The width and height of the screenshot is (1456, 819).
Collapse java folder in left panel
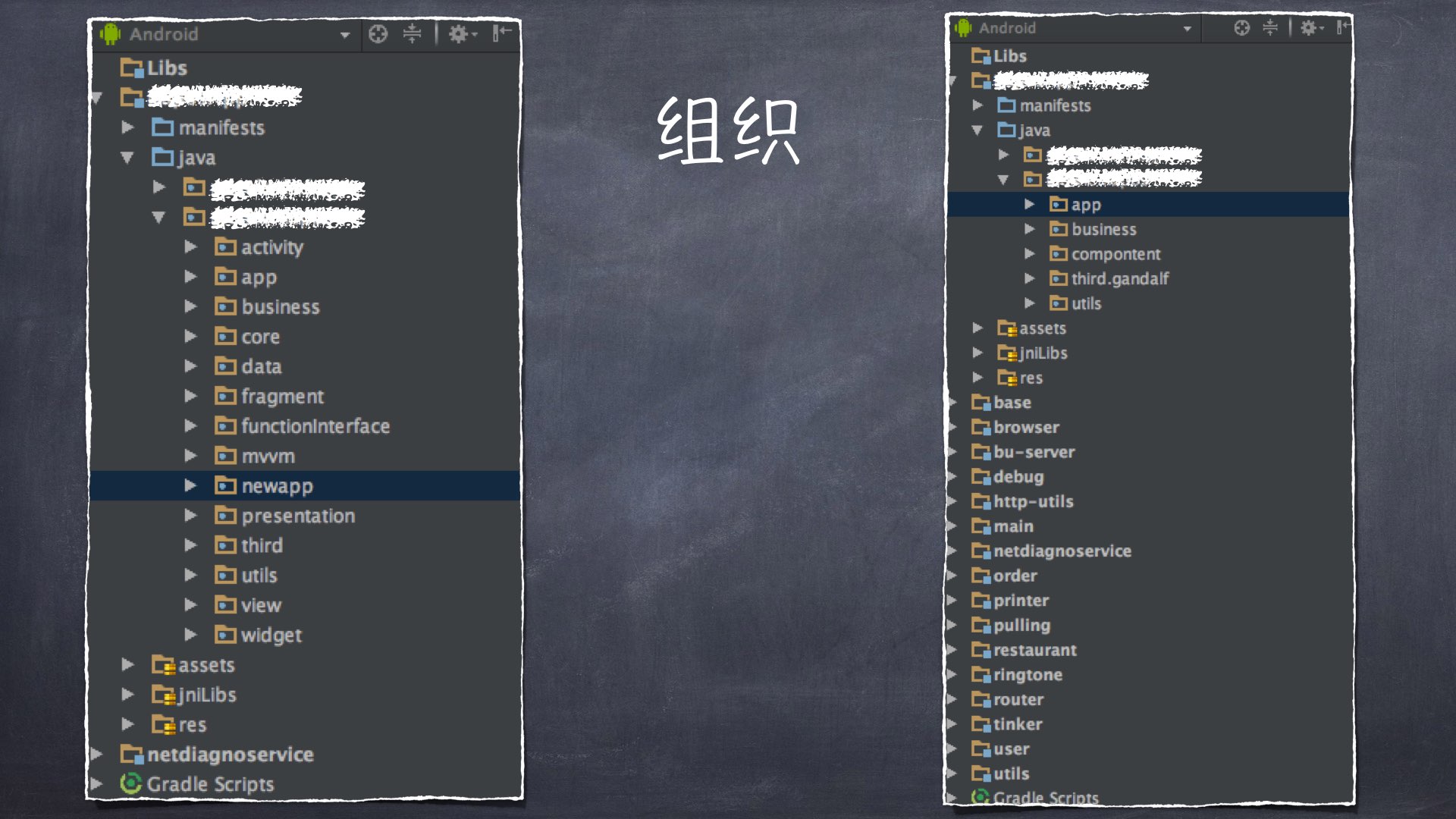[x=127, y=158]
